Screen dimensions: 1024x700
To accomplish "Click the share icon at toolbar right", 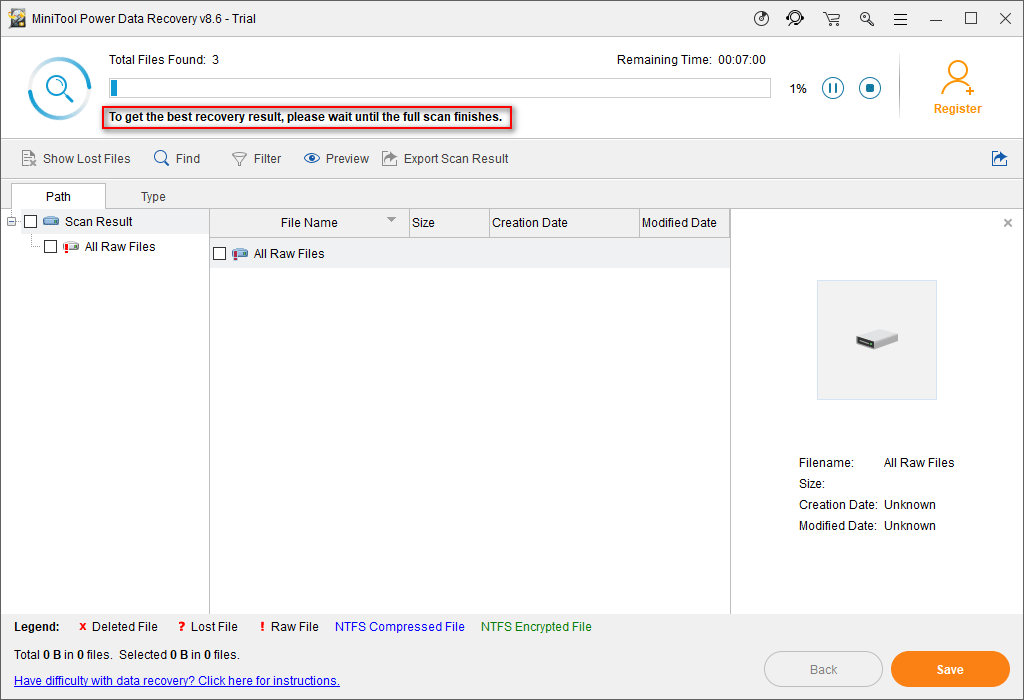I will [999, 158].
